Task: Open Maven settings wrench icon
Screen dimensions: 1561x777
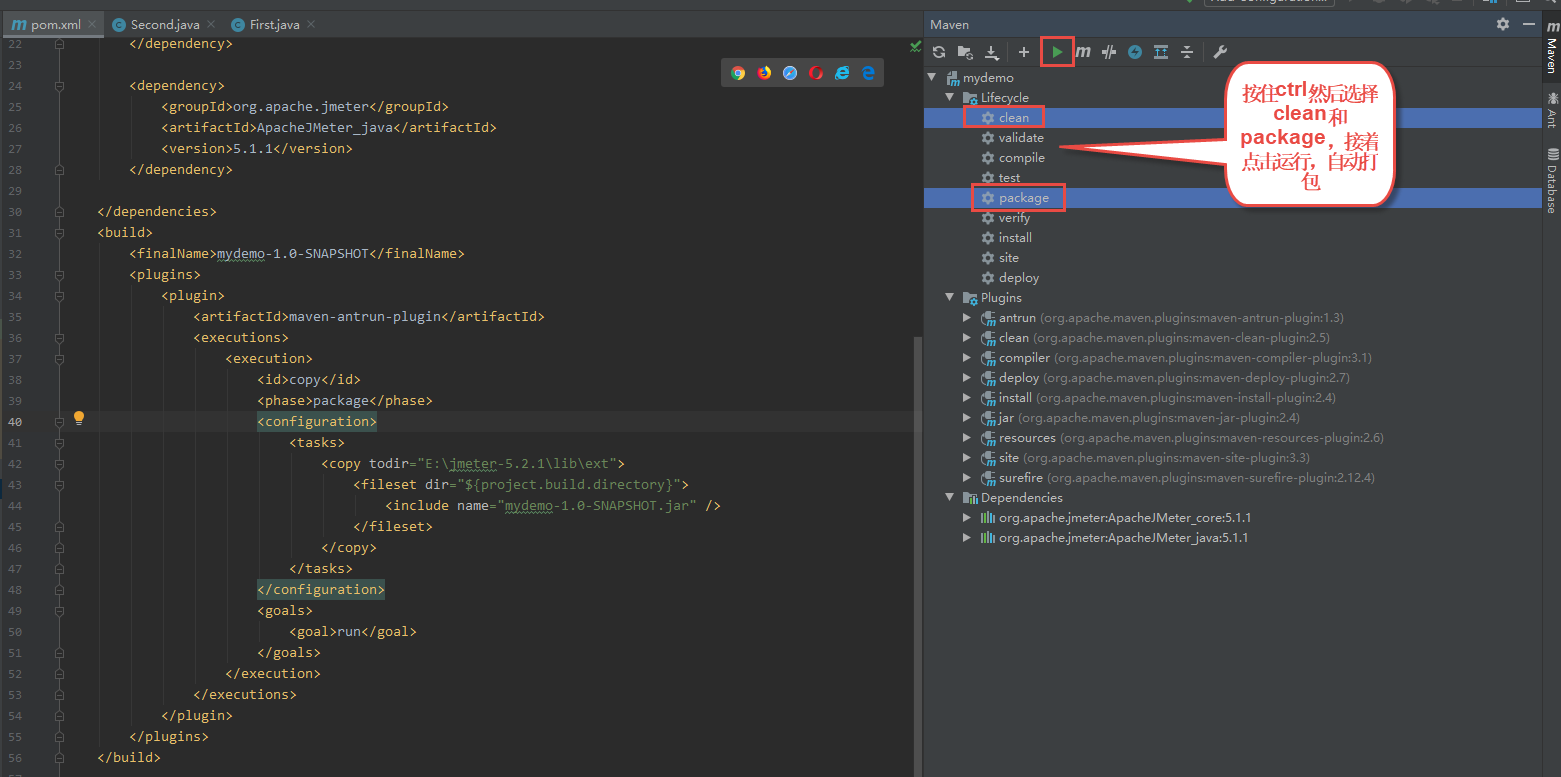Action: (1220, 52)
